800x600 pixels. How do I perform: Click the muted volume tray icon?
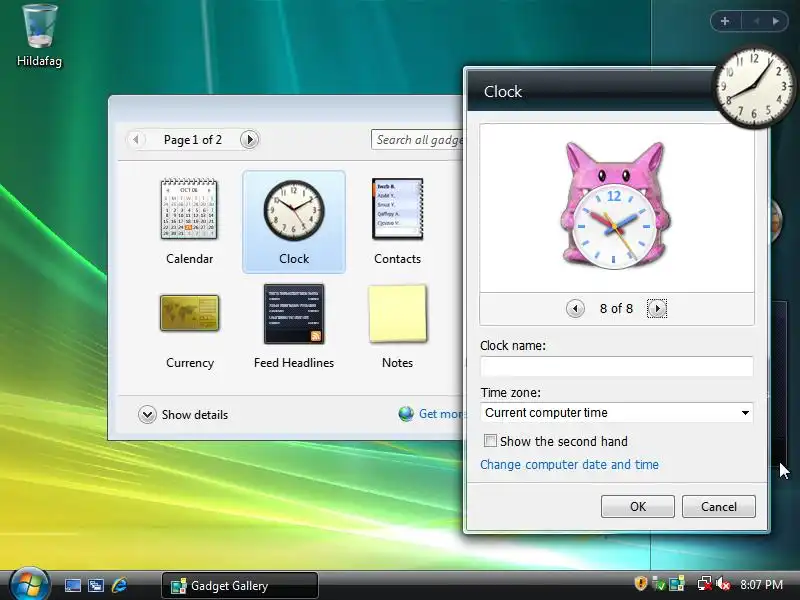(722, 584)
